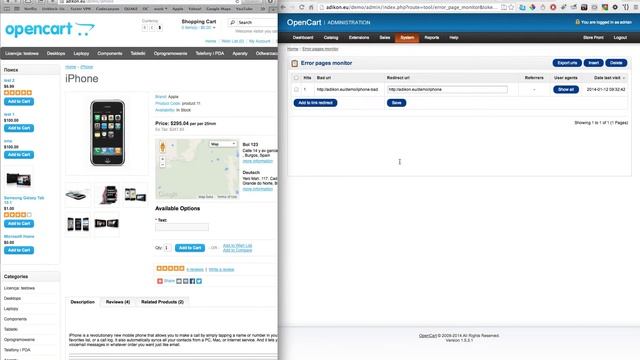Image resolution: width=640 pixels, height=360 pixels.
Task: Open the Reports admin menu
Action: [431, 38]
